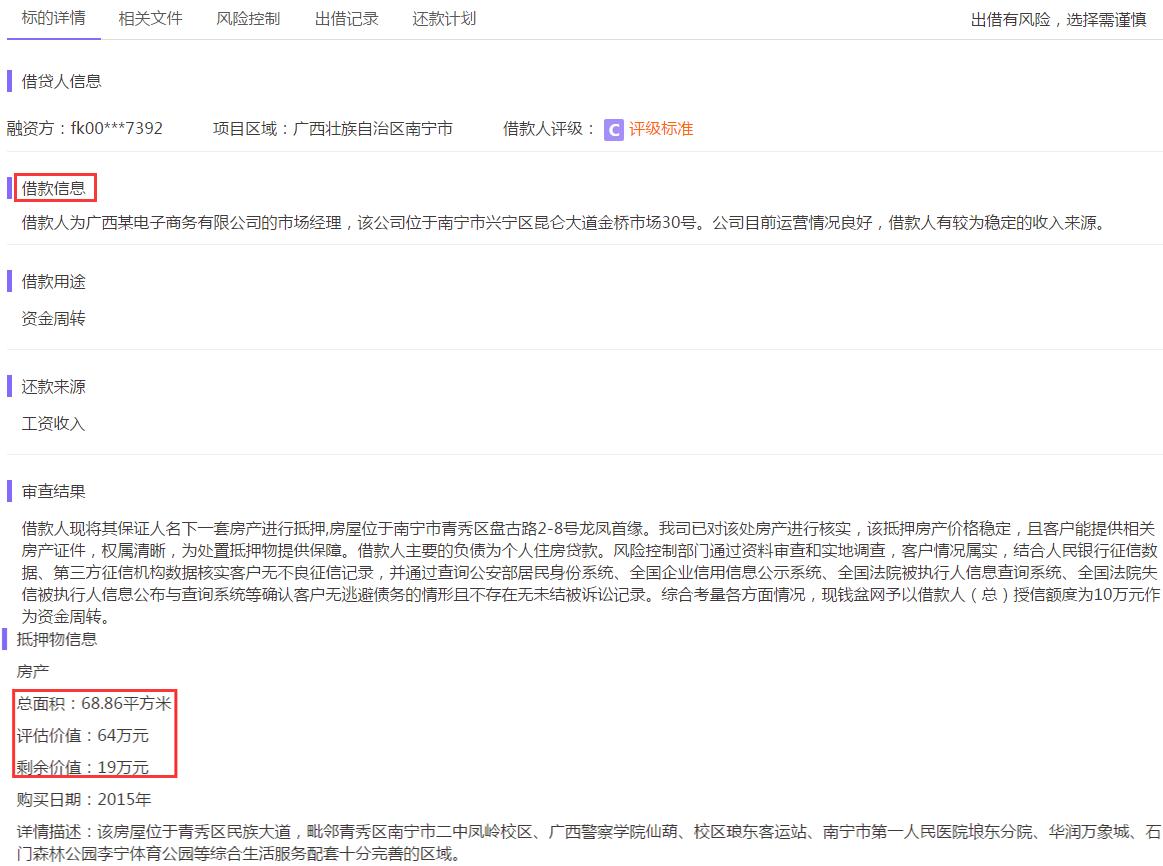Click the 借款用途 section header
The width and height of the screenshot is (1163, 866).
53,281
